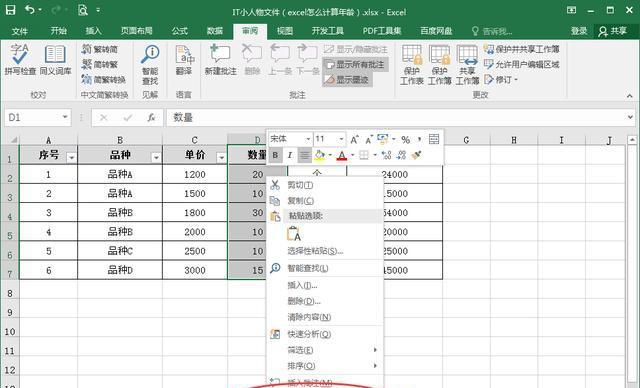Select the column H header
This screenshot has width=640, height=388.
point(514,140)
